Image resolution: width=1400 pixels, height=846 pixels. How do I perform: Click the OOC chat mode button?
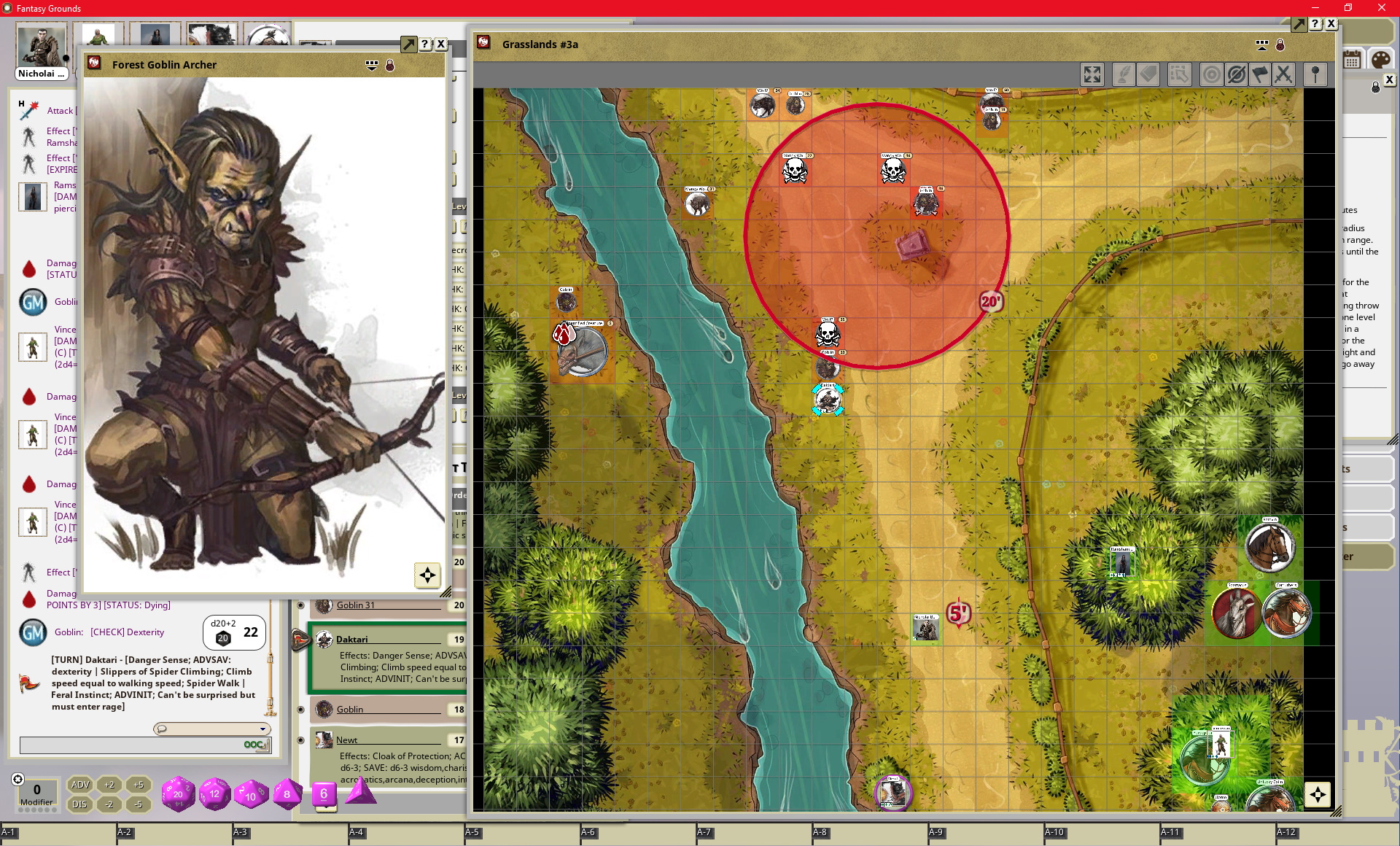click(256, 745)
